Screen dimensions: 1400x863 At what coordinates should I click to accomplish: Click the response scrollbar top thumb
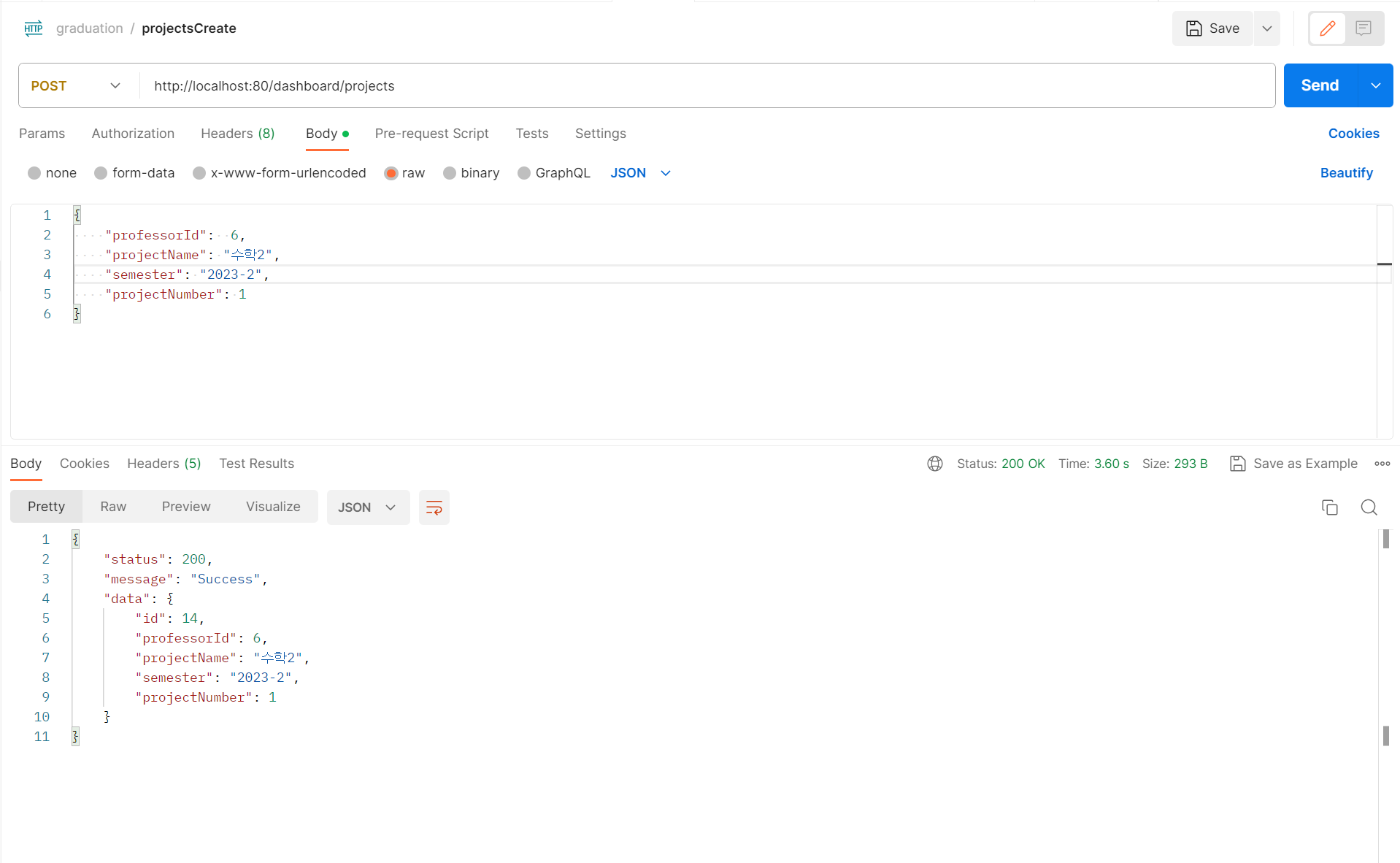1385,539
